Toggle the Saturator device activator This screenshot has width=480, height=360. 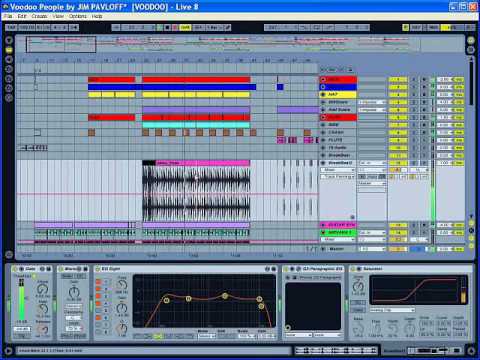coord(354,269)
